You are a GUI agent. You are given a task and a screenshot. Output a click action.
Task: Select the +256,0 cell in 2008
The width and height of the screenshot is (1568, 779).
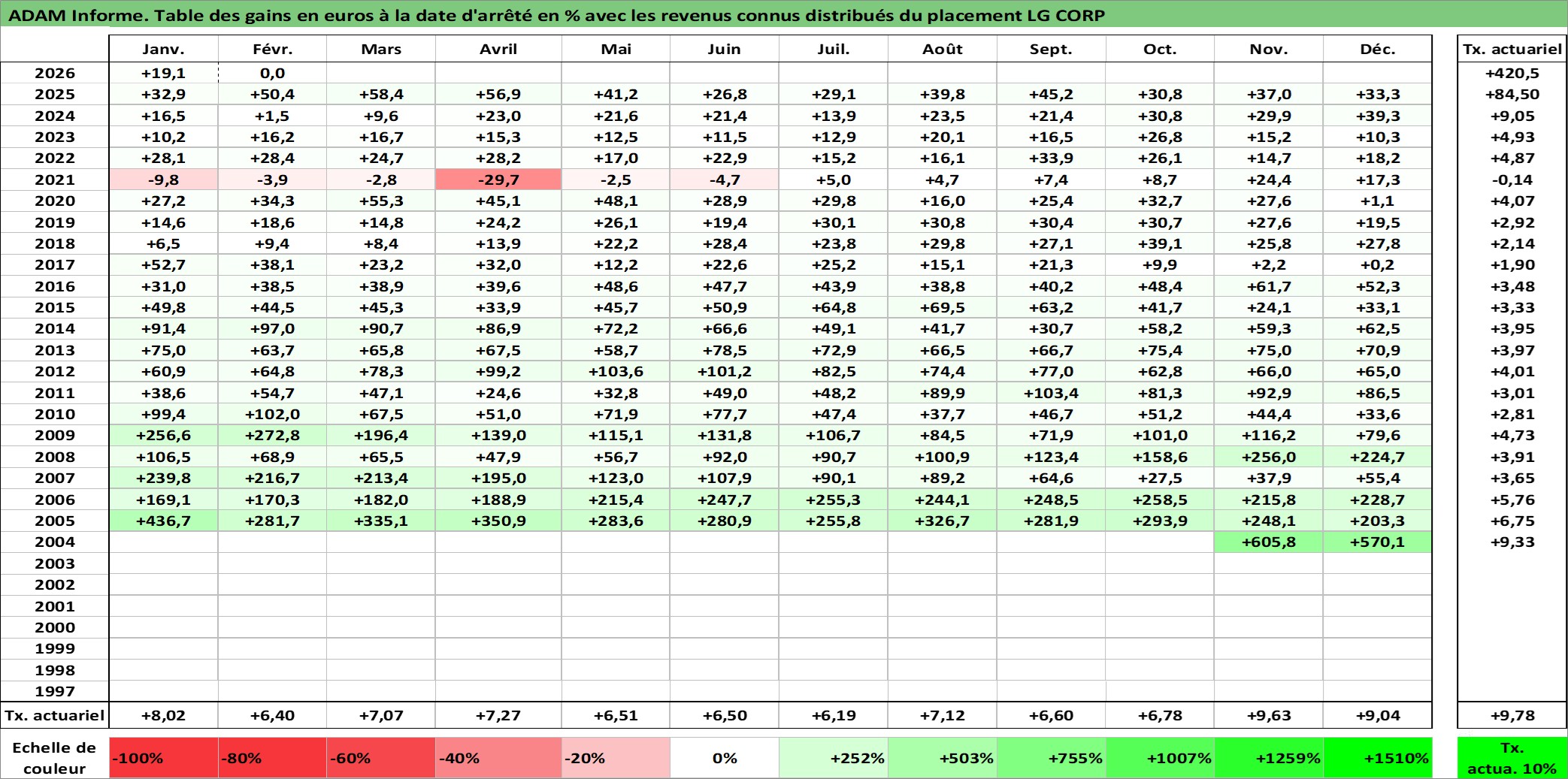tap(1269, 457)
